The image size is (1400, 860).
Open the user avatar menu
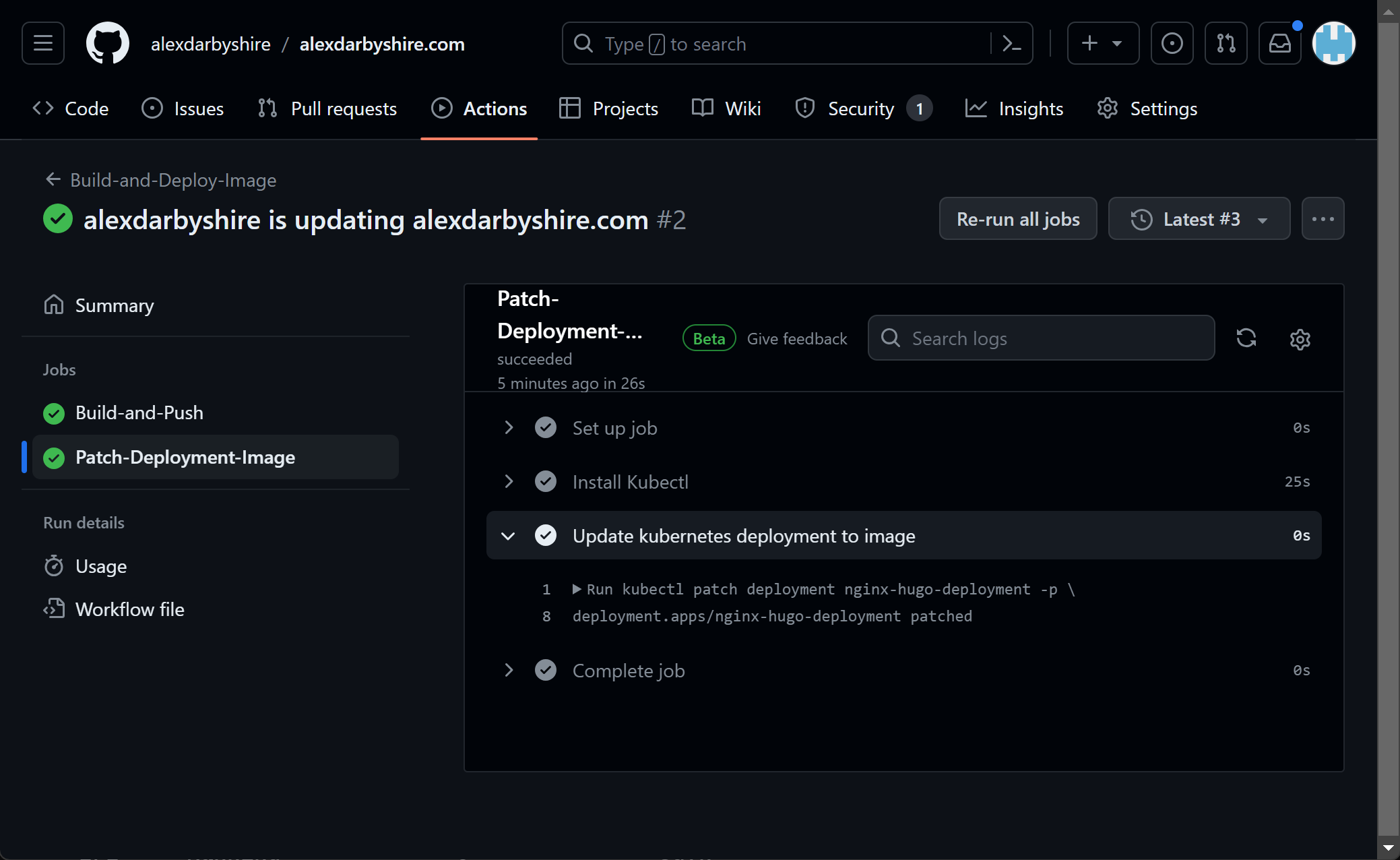point(1333,44)
